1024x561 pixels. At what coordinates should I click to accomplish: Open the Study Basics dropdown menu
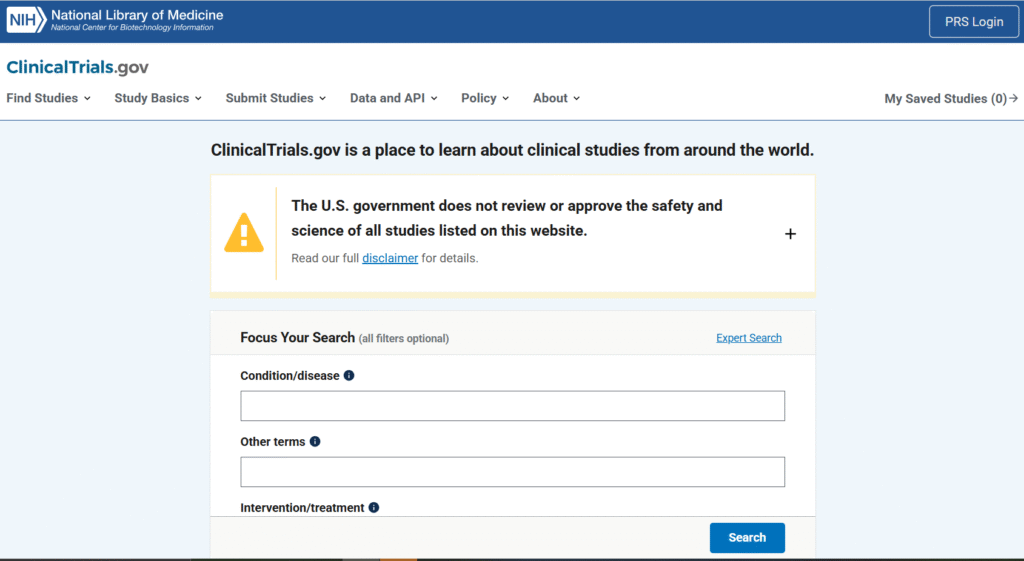[x=158, y=98]
